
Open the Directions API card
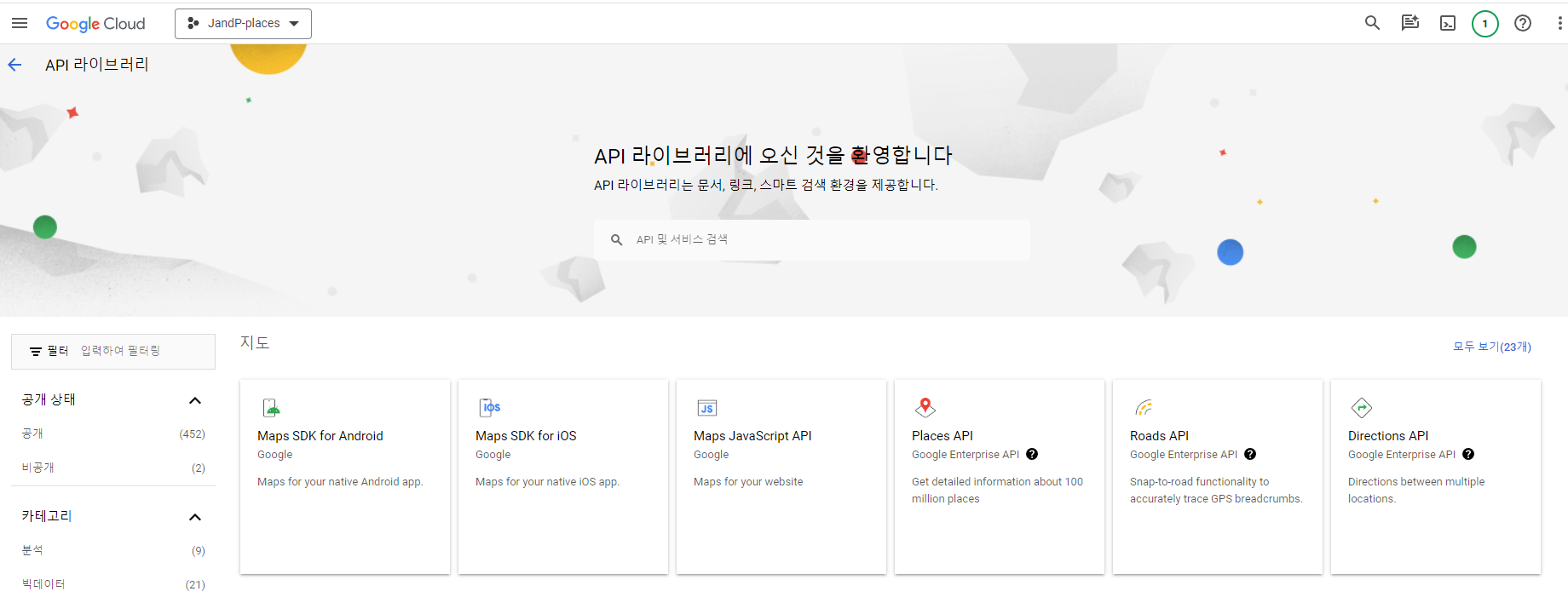(x=1436, y=477)
